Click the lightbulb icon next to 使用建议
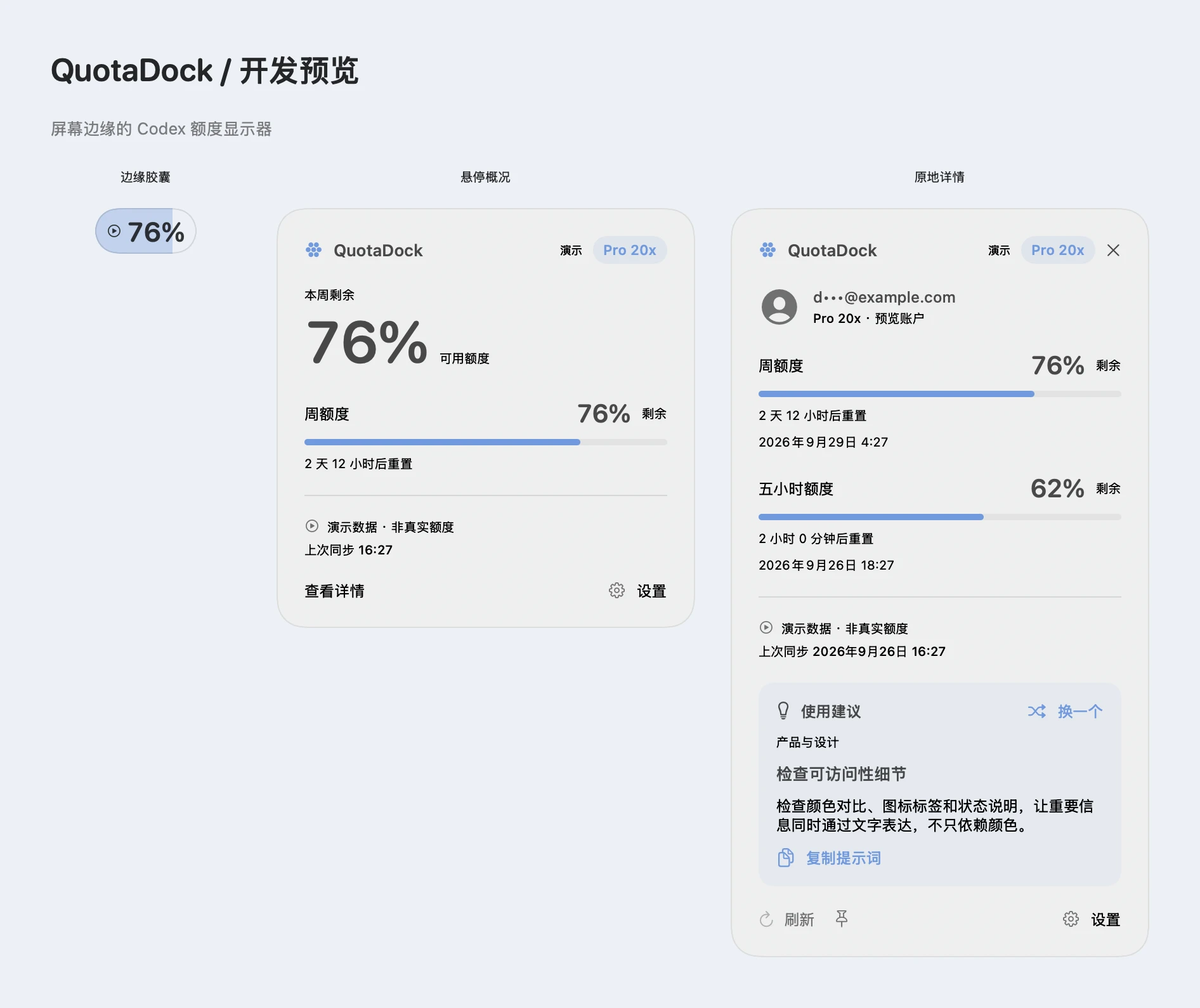1200x1008 pixels. tap(783, 710)
